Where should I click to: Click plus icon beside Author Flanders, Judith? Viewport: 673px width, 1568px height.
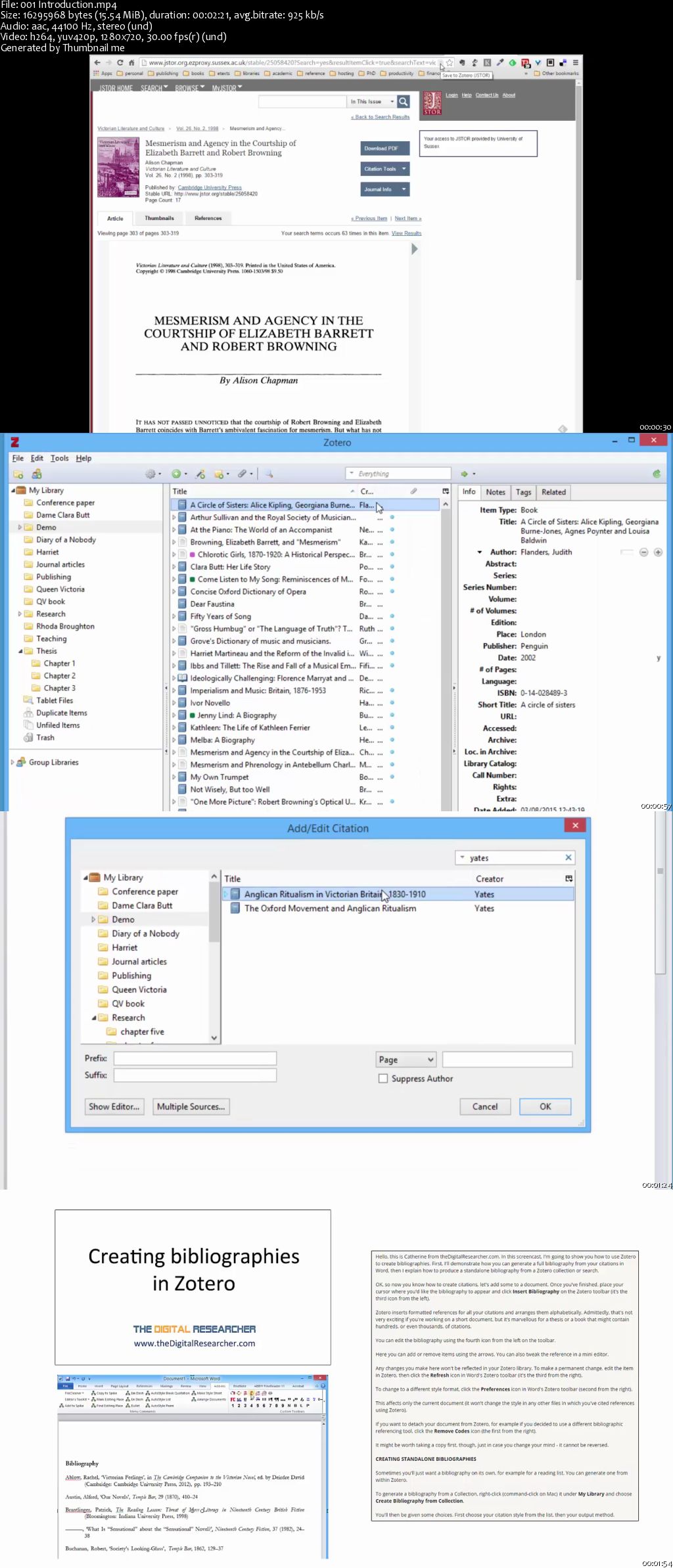(x=658, y=552)
